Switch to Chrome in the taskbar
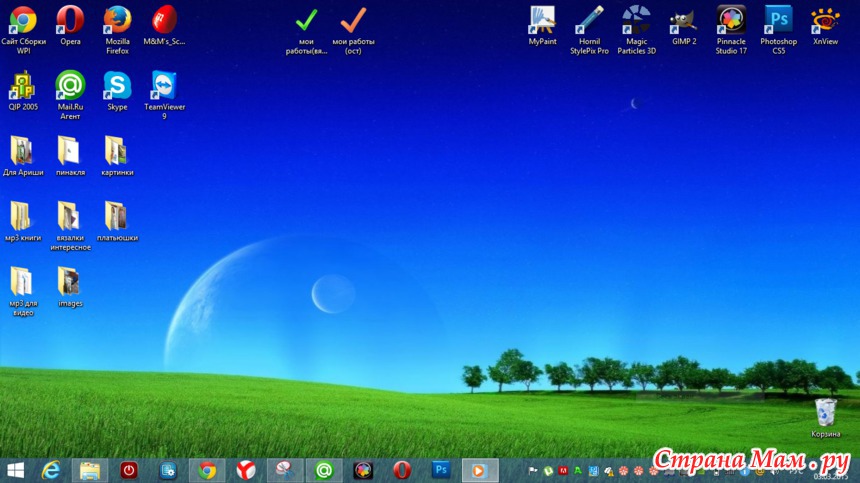Image resolution: width=860 pixels, height=483 pixels. coord(207,470)
